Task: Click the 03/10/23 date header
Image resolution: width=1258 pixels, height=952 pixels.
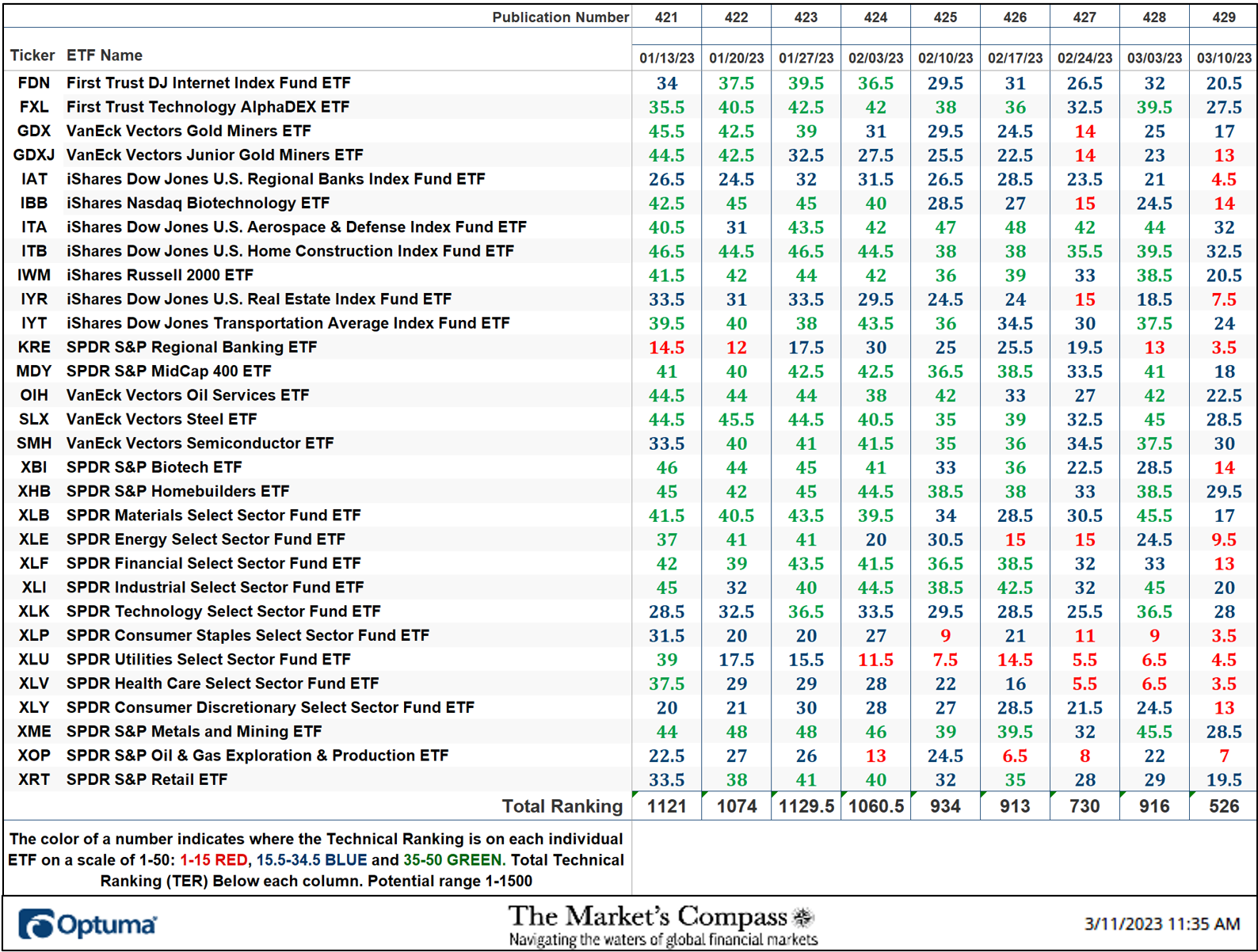Action: point(1224,59)
